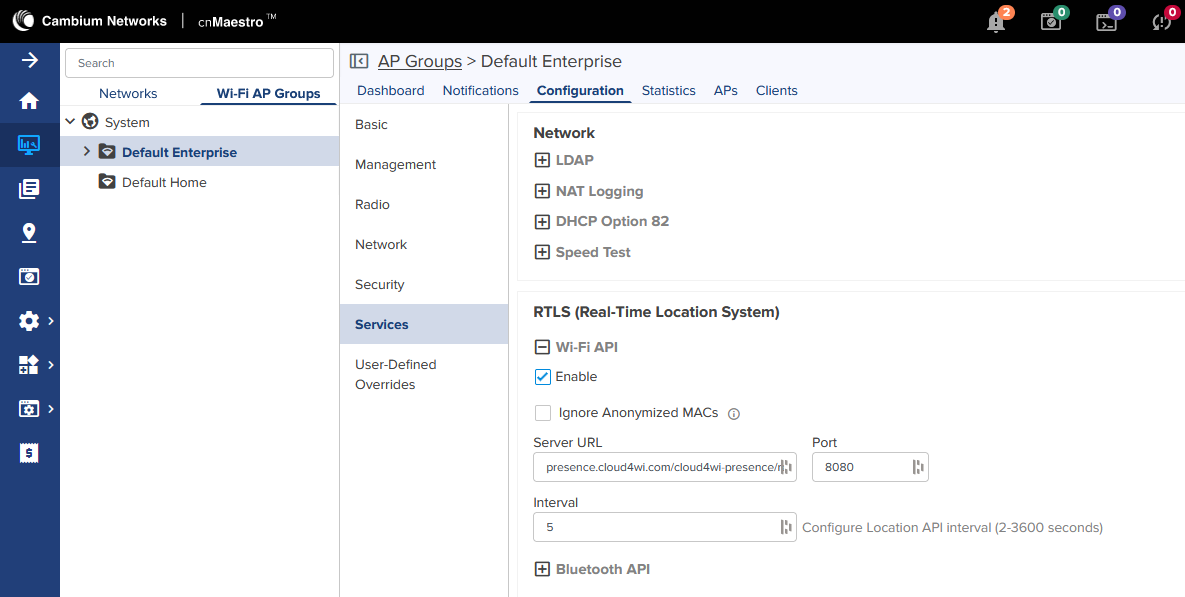The width and height of the screenshot is (1185, 597).
Task: Switch to the Statistics tab
Action: [668, 91]
